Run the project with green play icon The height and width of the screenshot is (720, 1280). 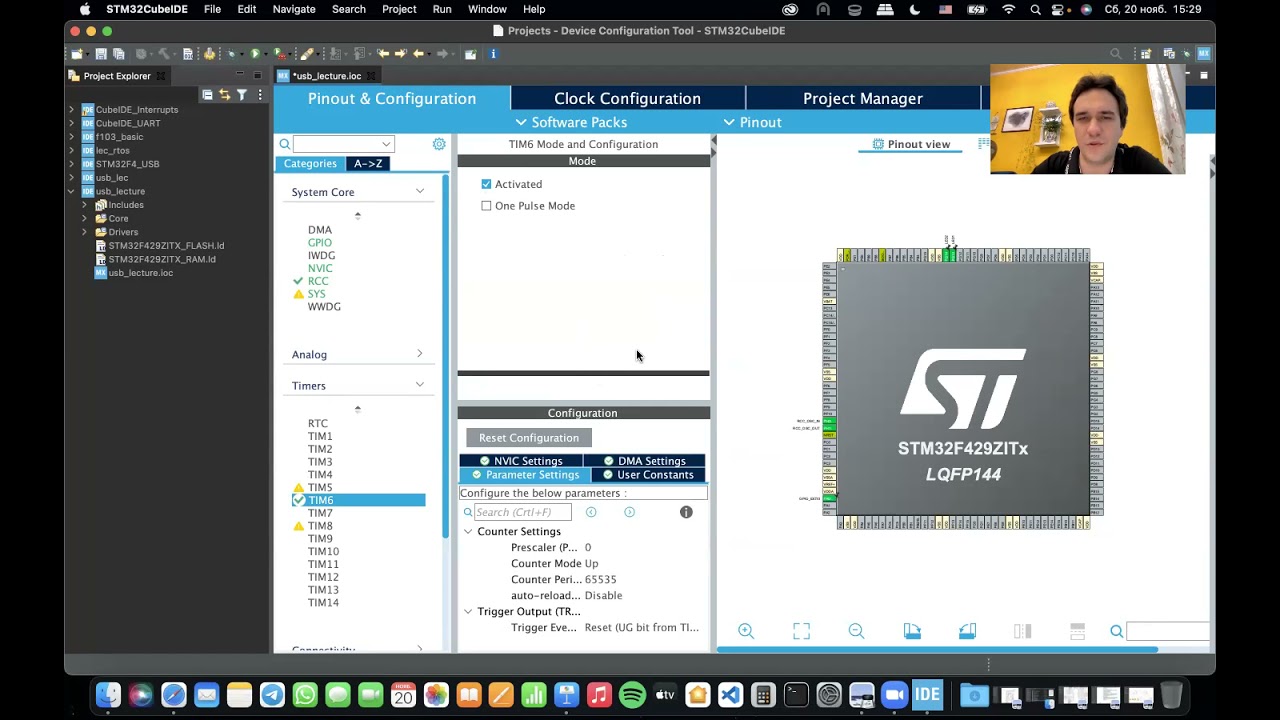tap(255, 54)
